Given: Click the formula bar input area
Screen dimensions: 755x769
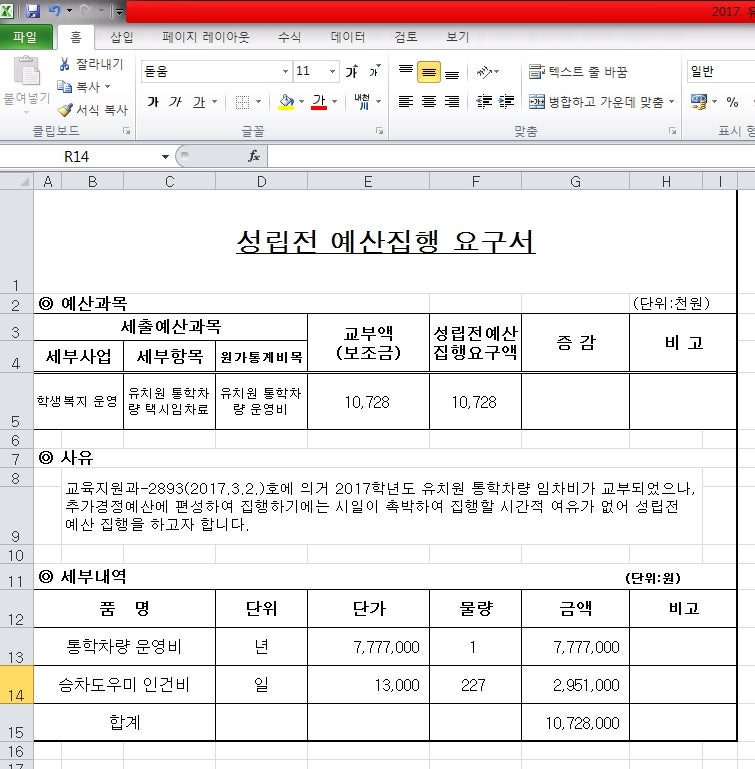Looking at the screenshot, I should 510,156.
